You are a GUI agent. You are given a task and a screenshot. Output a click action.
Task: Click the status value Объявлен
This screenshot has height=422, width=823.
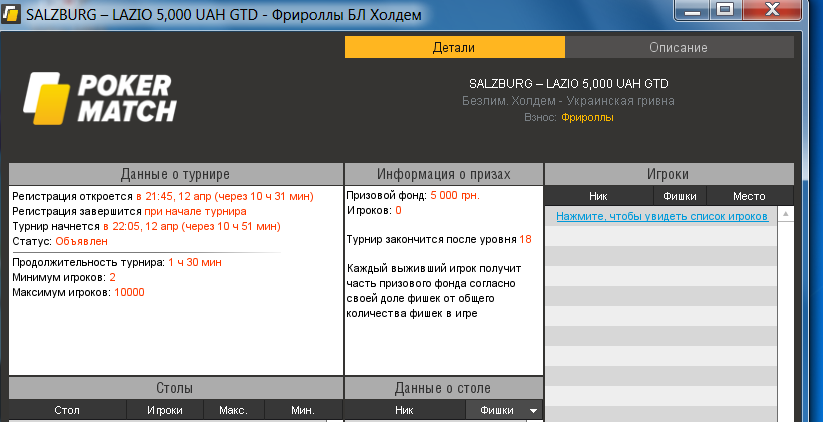tap(81, 241)
